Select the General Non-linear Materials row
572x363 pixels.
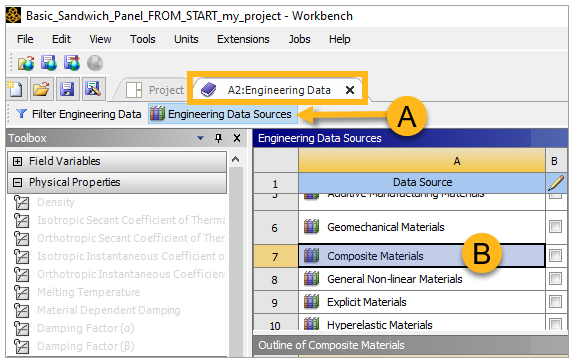pos(422,279)
